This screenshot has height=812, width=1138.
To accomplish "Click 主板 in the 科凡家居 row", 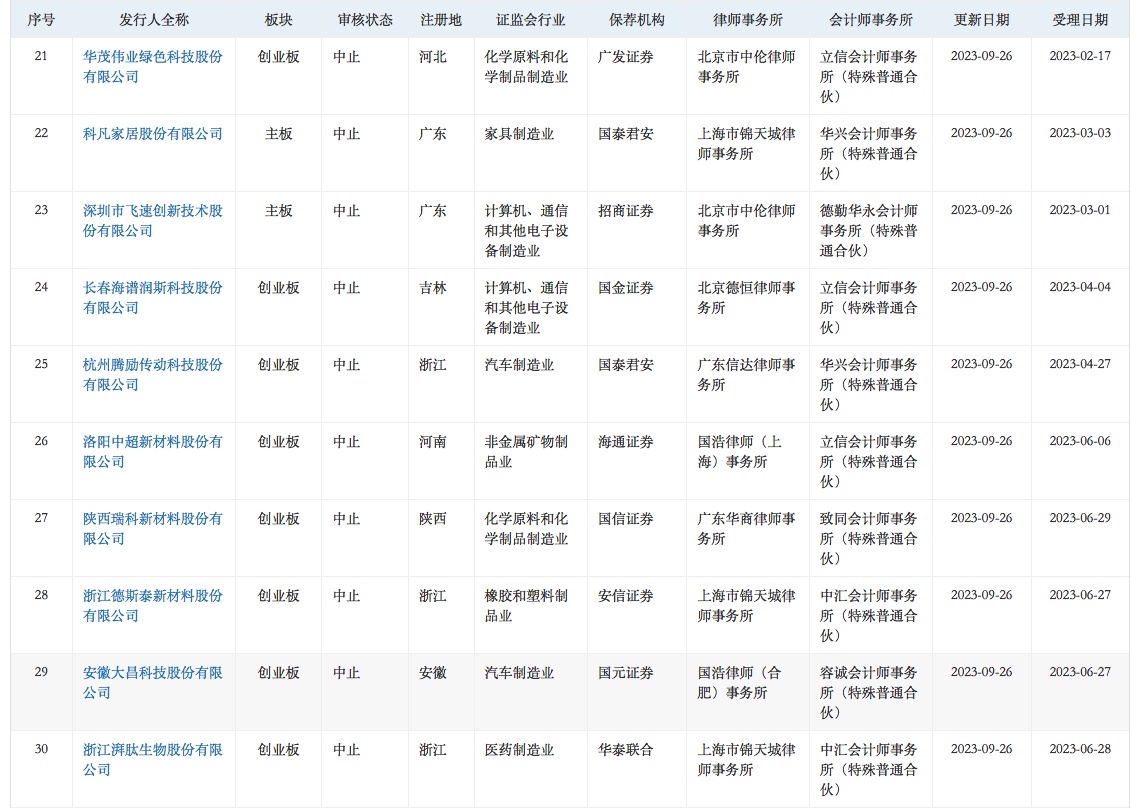I will 279,134.
